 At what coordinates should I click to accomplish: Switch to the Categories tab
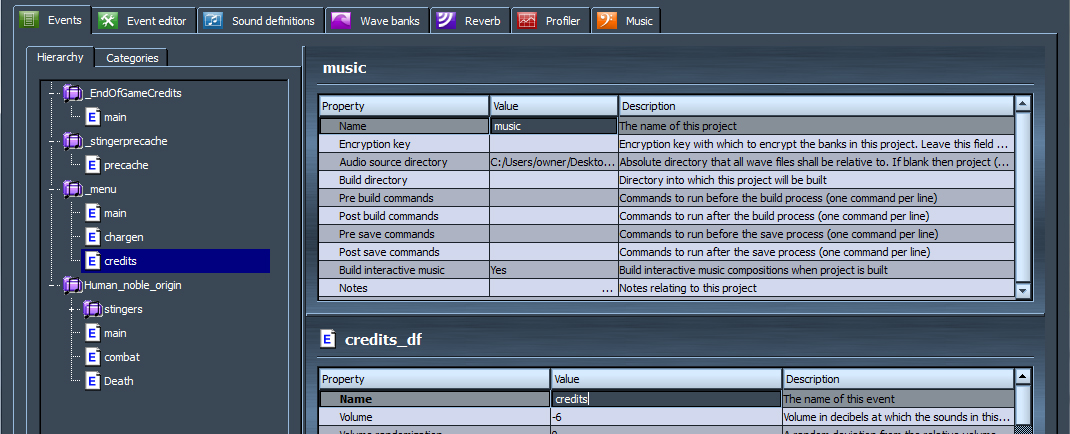point(132,58)
